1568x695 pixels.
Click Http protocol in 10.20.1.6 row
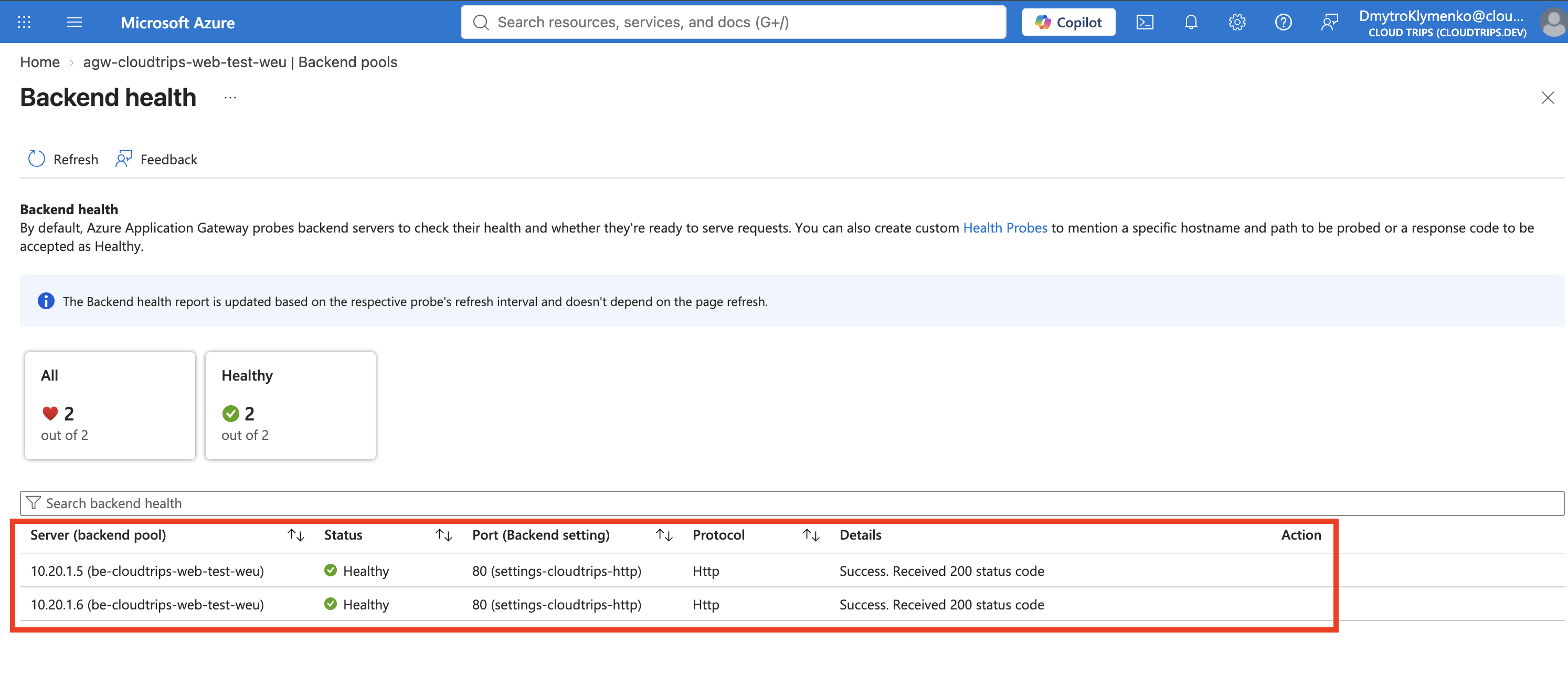coord(705,604)
